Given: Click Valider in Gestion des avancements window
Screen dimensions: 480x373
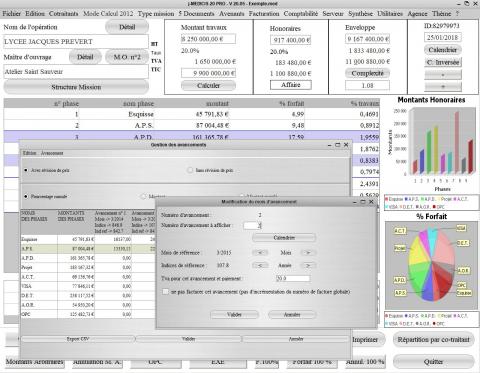Looking at the screenshot, I should click(x=189, y=339).
